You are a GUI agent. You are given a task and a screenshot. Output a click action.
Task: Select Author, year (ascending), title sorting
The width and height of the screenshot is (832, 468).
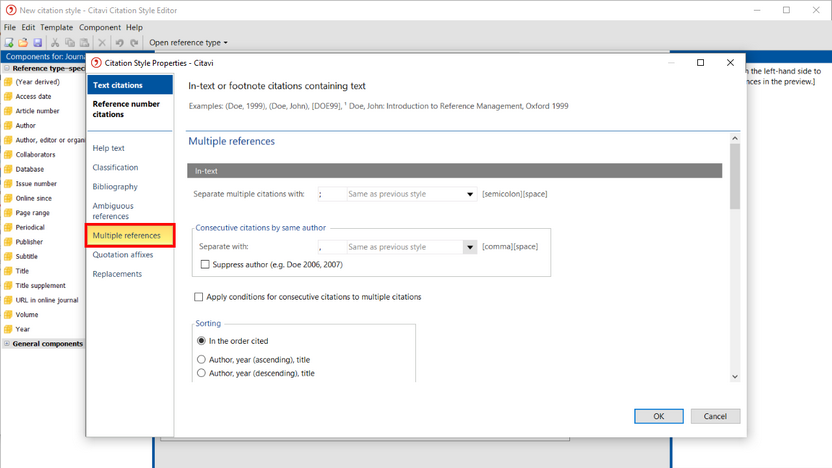201,359
